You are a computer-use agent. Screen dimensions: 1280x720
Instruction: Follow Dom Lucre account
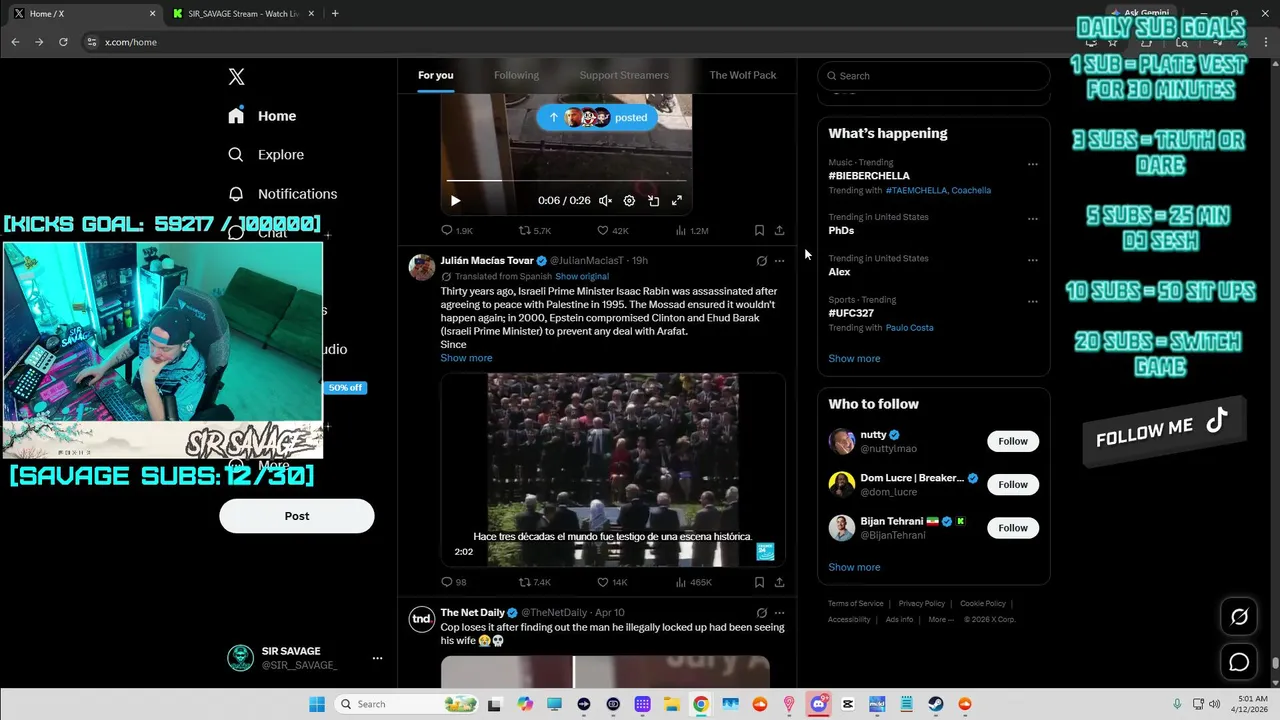pyautogui.click(x=1013, y=485)
